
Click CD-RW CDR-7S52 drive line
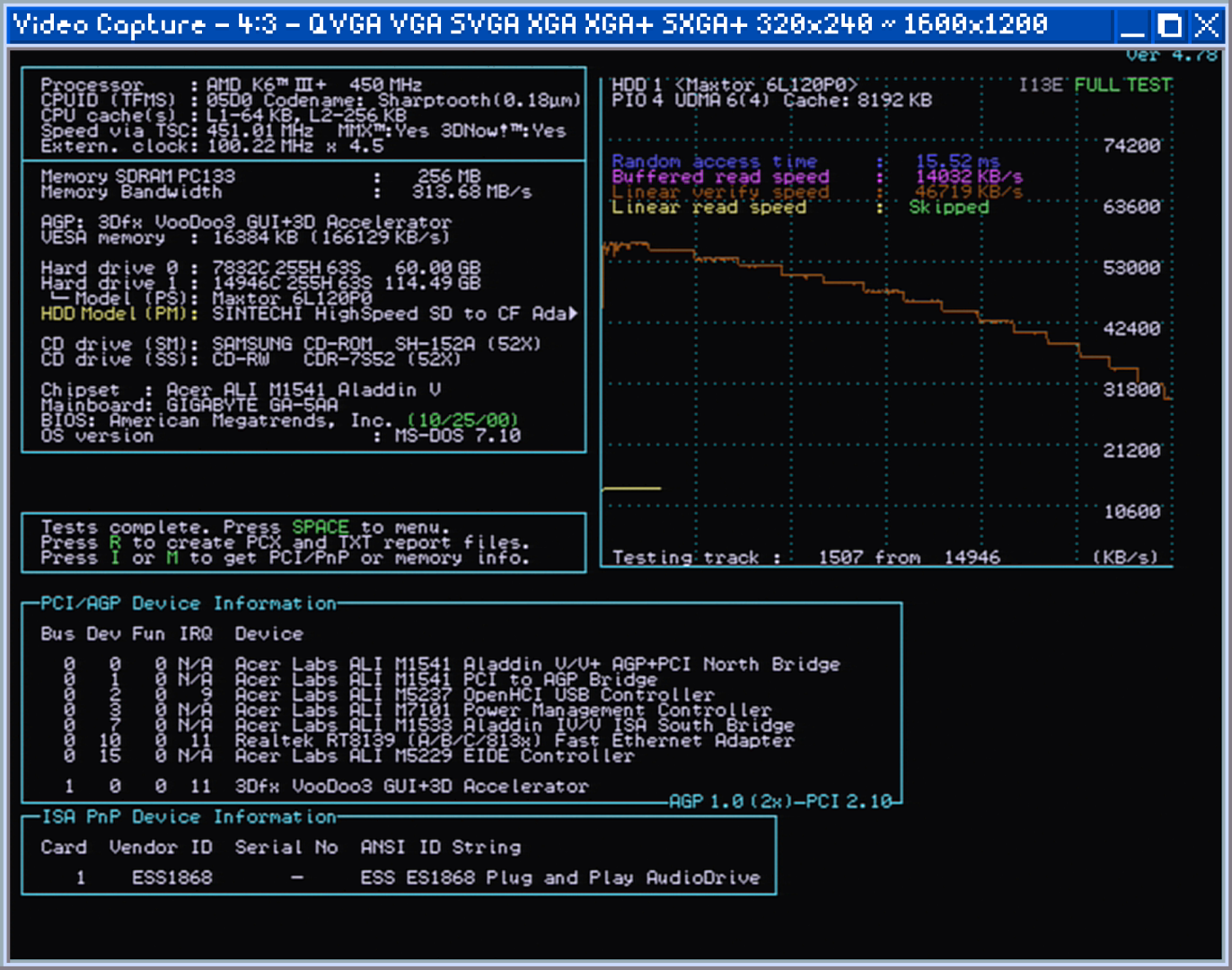[x=251, y=359]
